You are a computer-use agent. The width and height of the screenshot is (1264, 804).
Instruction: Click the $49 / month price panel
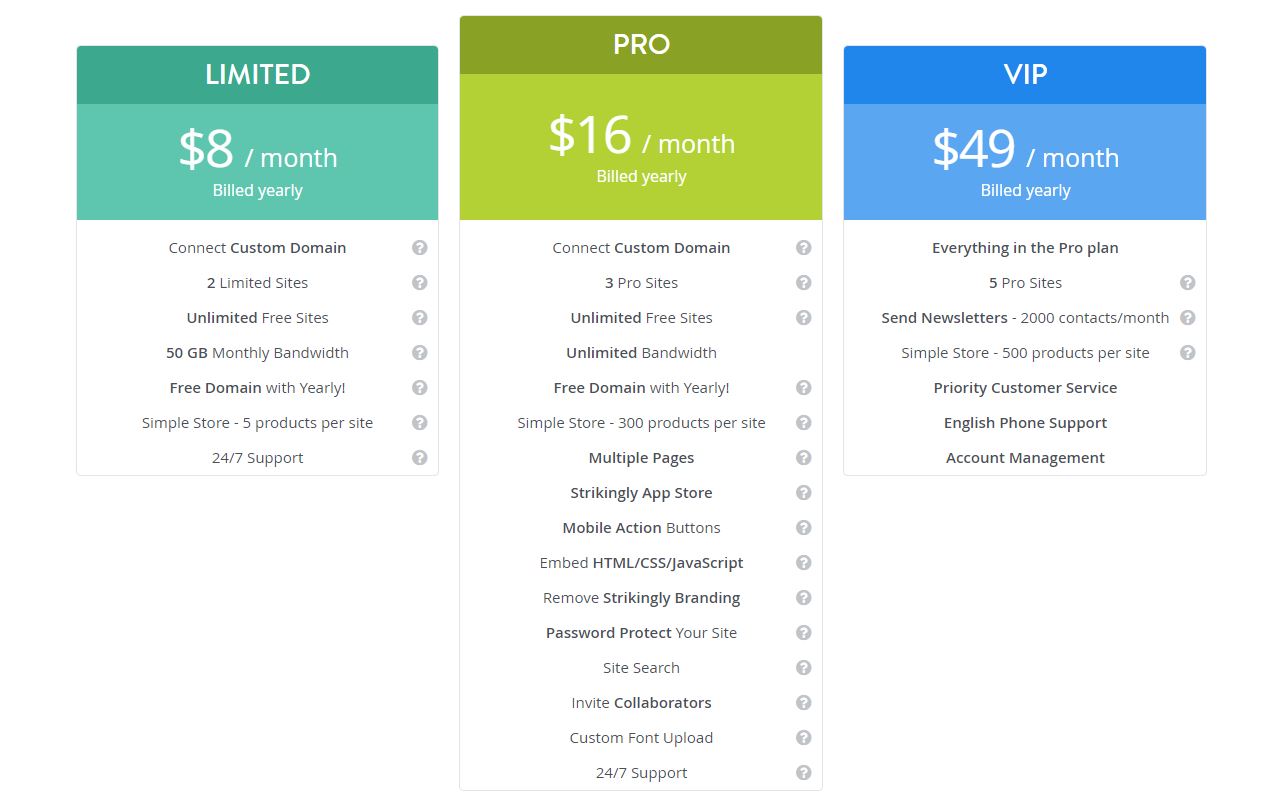pyautogui.click(x=1025, y=162)
